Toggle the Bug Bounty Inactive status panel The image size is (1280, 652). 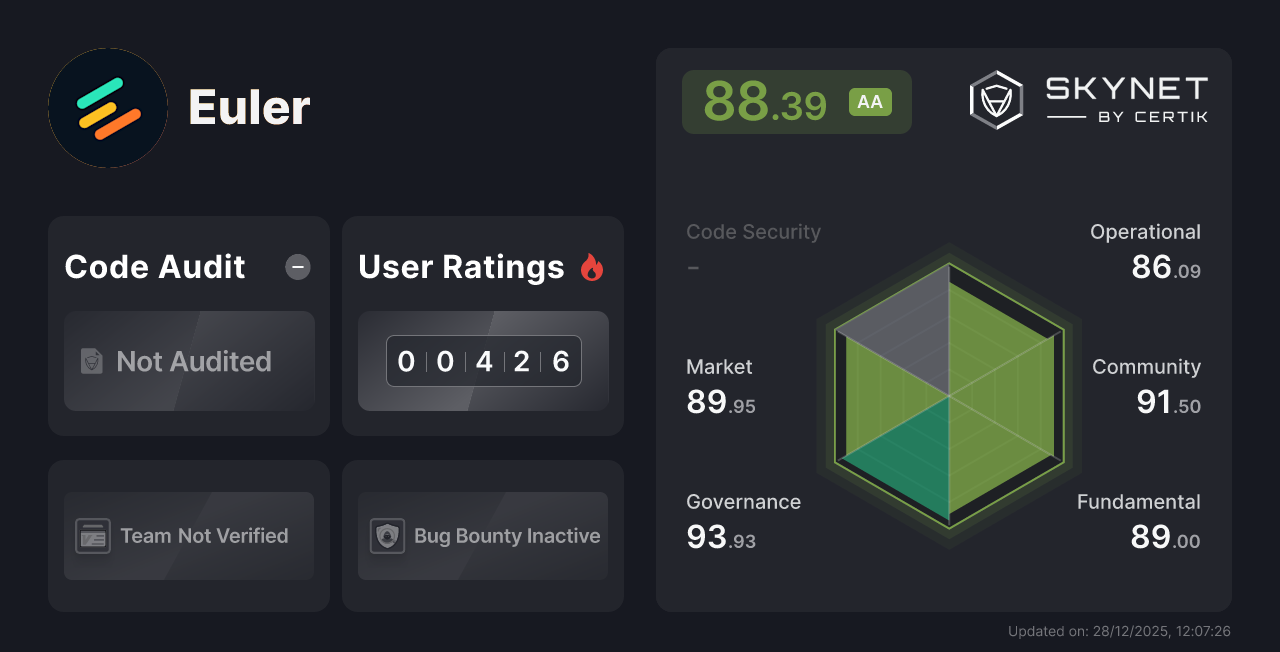(482, 536)
